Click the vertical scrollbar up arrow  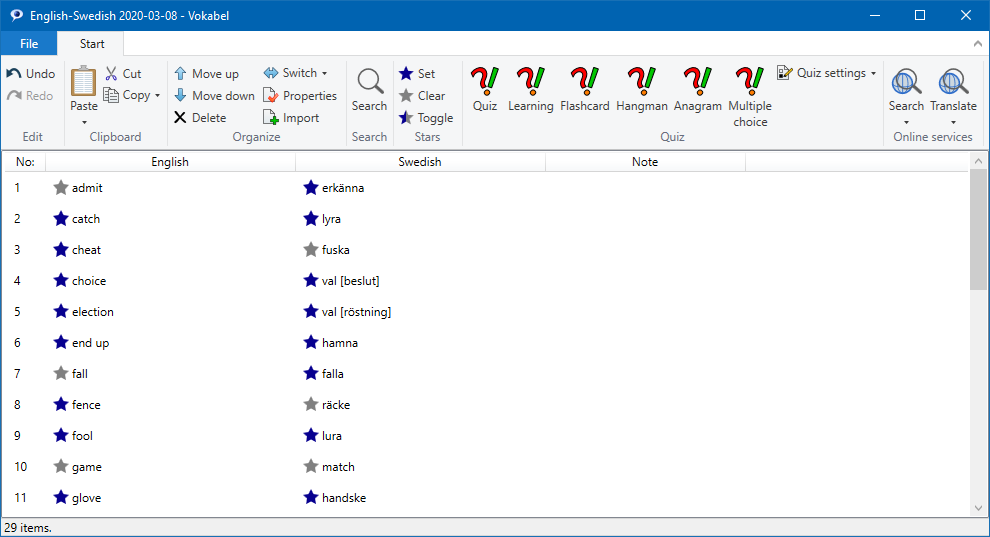point(978,161)
